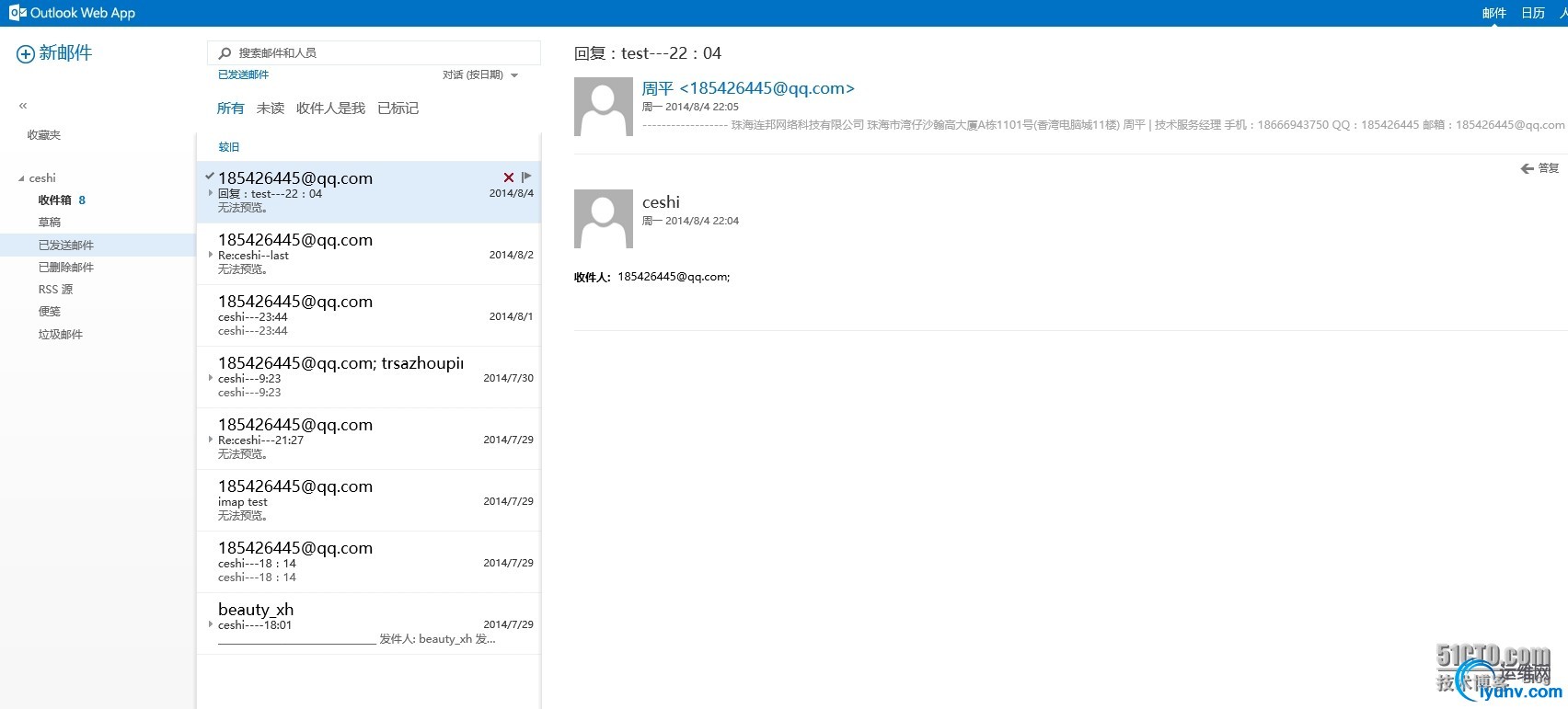Viewport: 1568px width, 709px height.
Task: Select the ceshi mailbox root
Action: click(42, 178)
